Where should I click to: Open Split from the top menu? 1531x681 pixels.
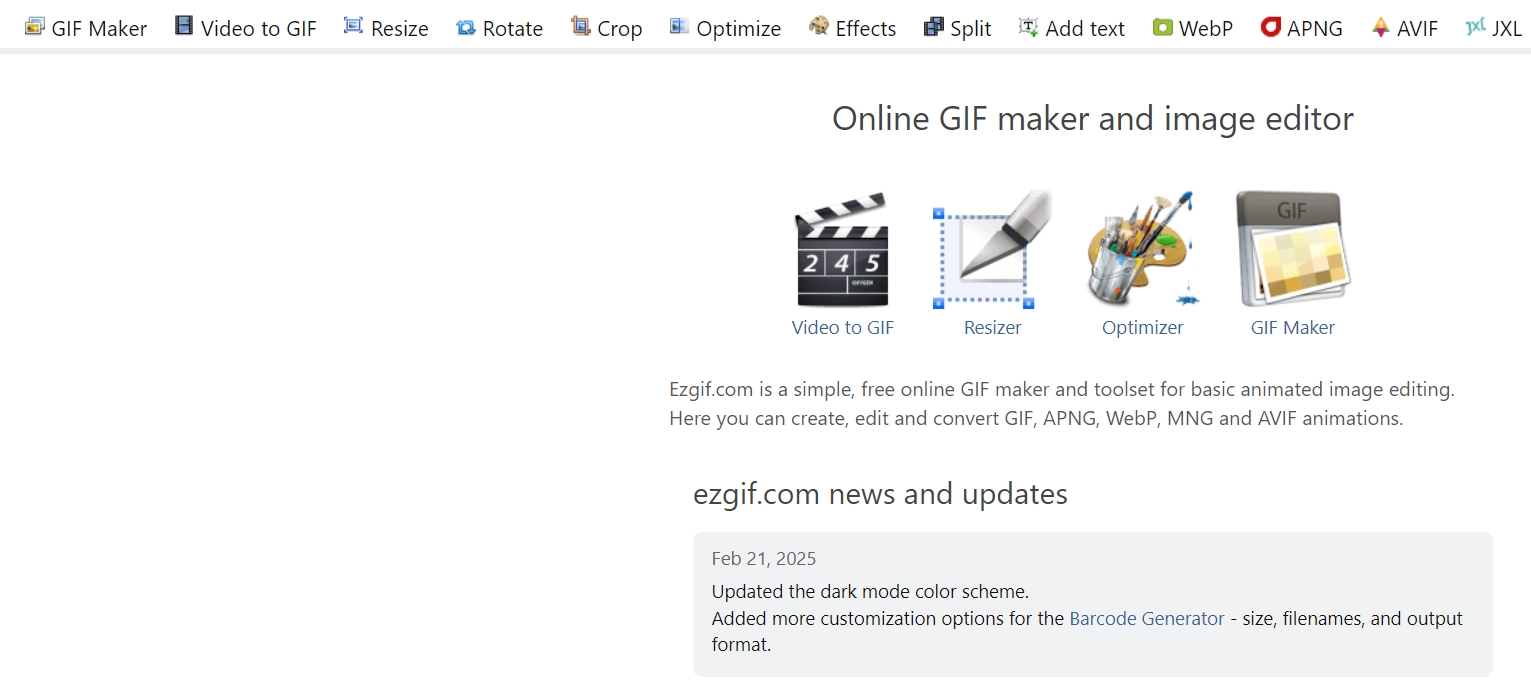point(971,29)
